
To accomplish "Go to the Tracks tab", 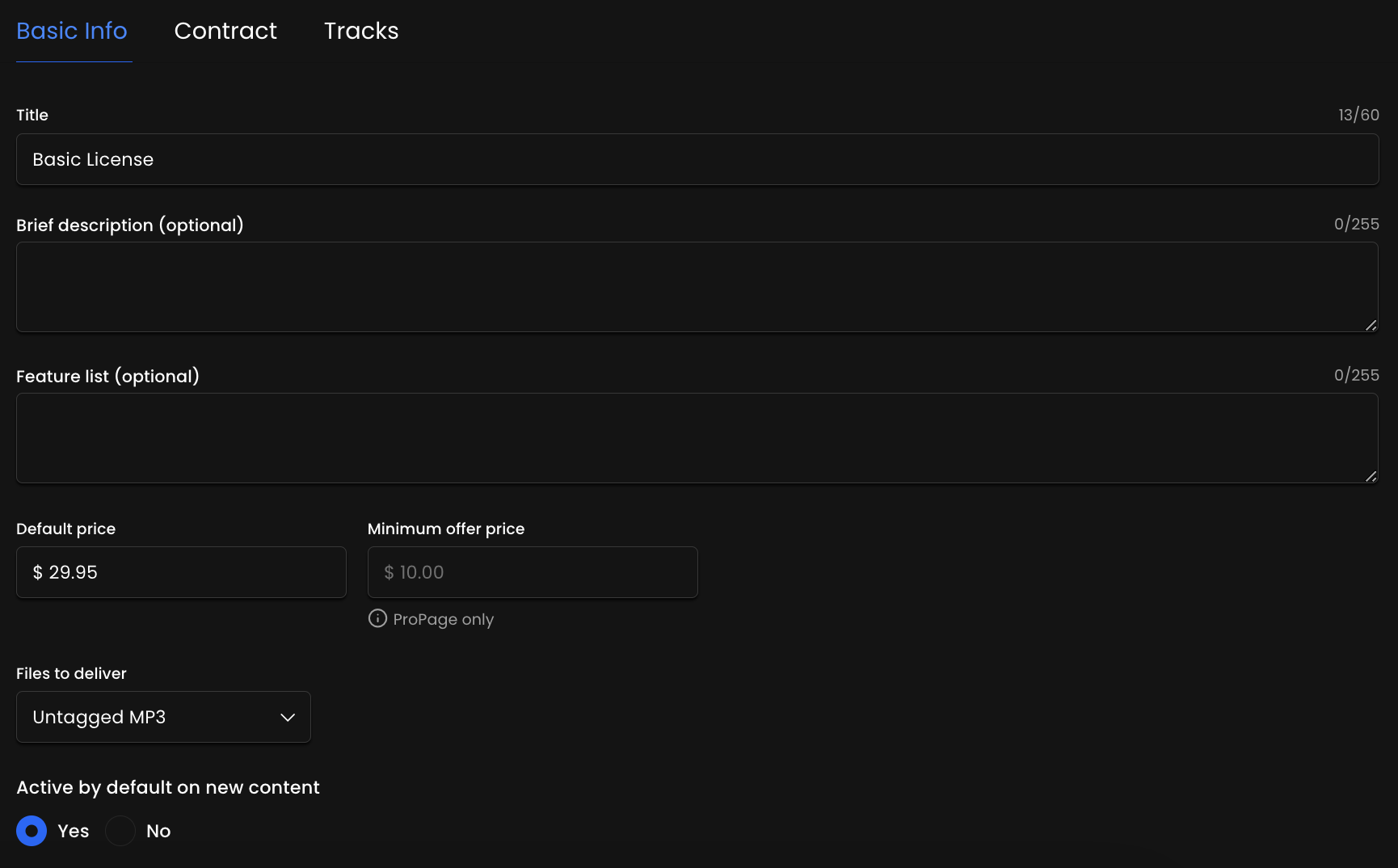I will click(x=361, y=31).
